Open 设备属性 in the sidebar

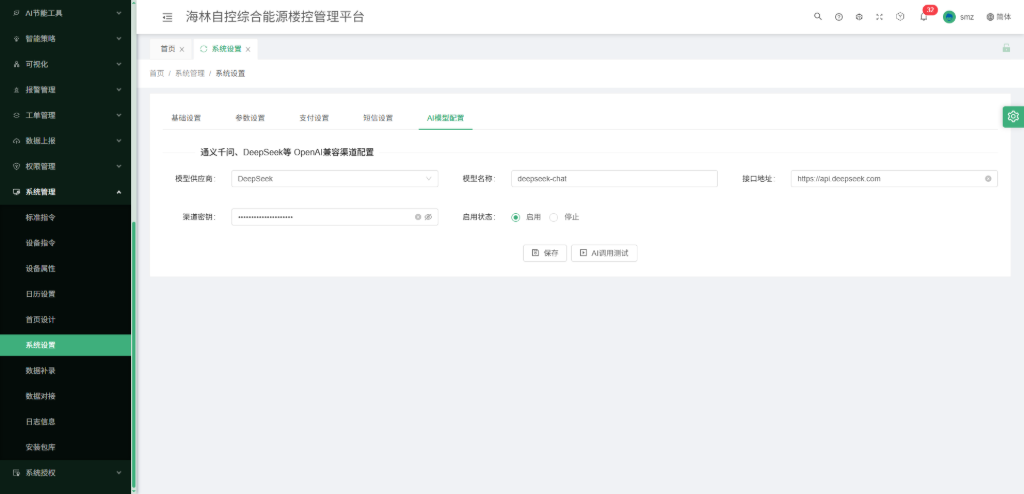coord(40,269)
